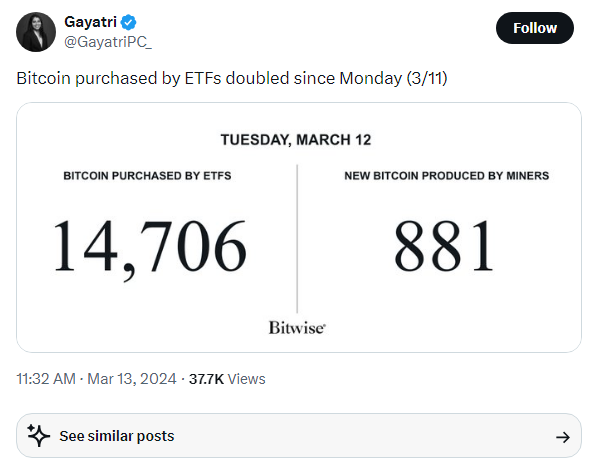Open the @GayatriPC_ handle link
This screenshot has width=598, height=466.
(108, 42)
